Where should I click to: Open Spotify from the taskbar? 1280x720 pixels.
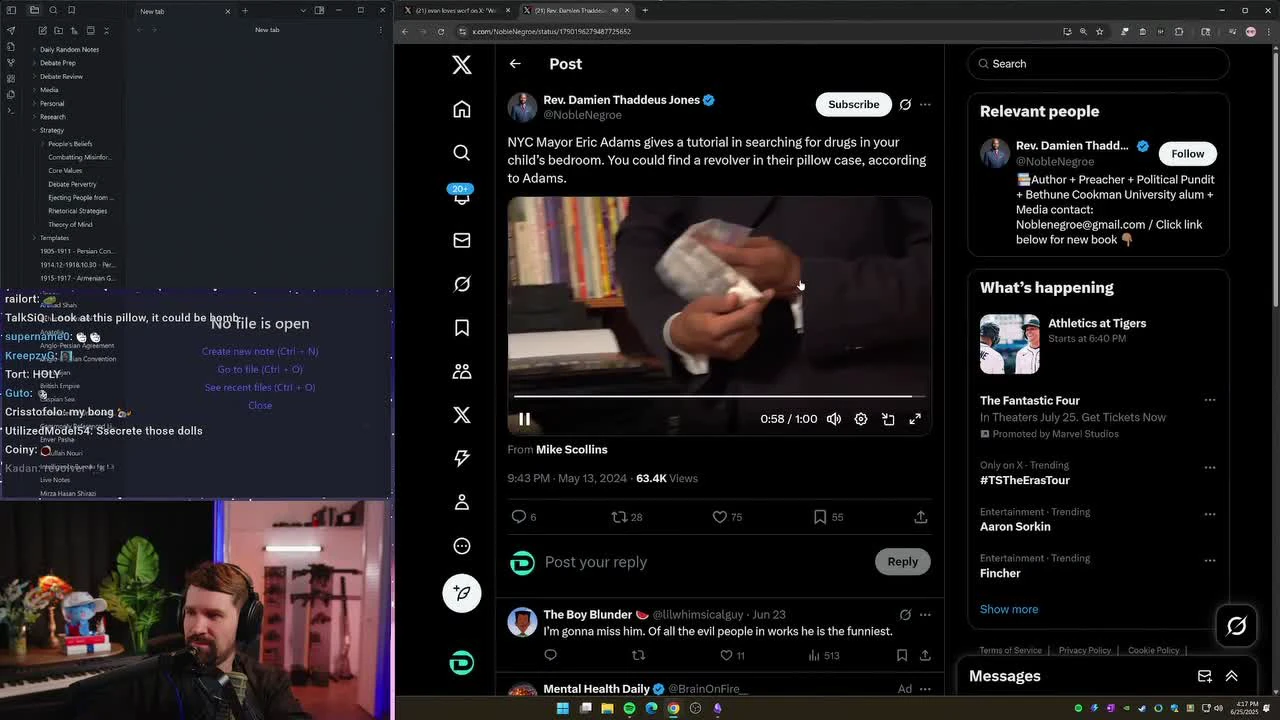click(x=629, y=708)
